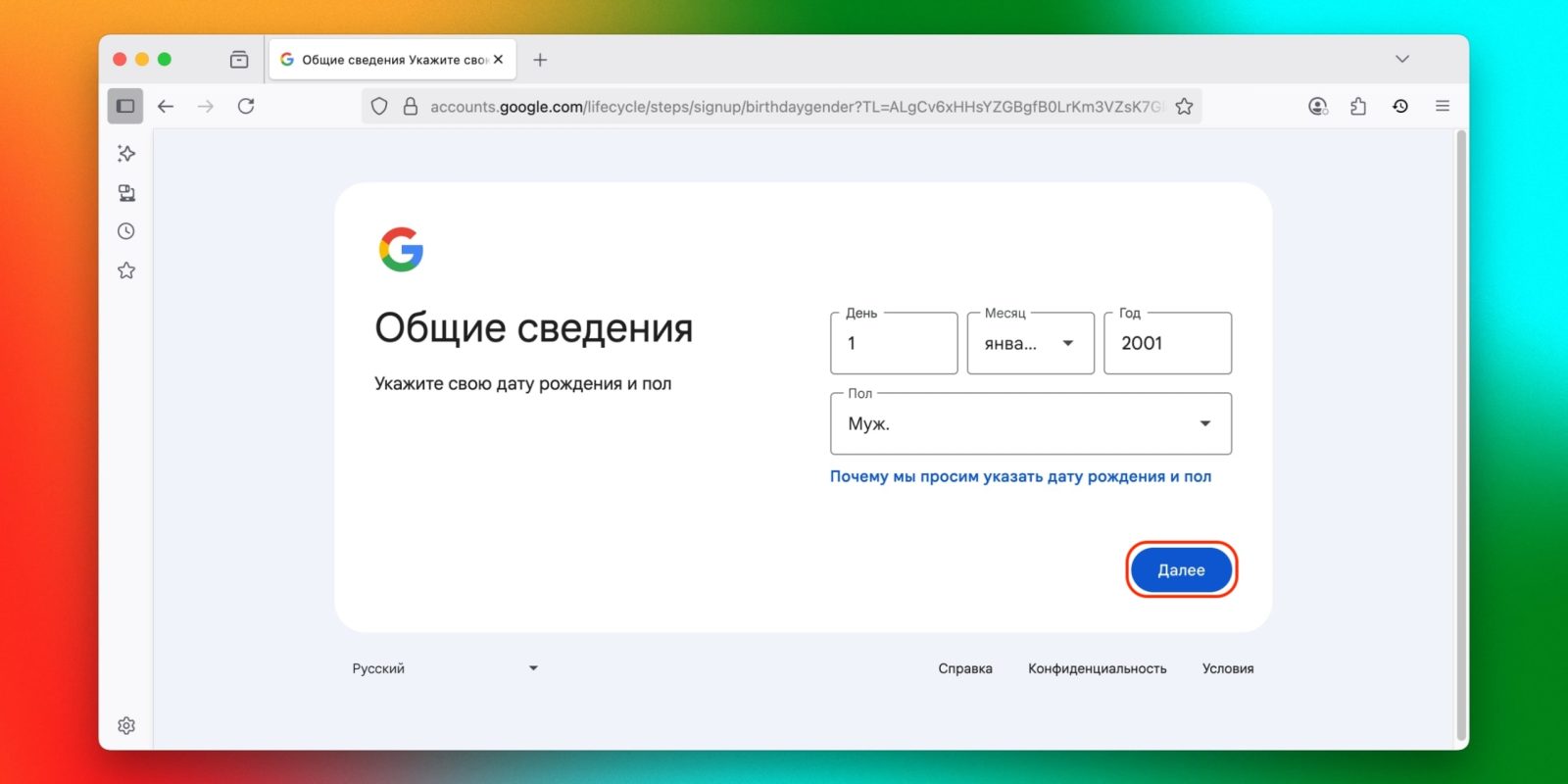Reload the current page
The width and height of the screenshot is (1568, 784).
point(246,106)
